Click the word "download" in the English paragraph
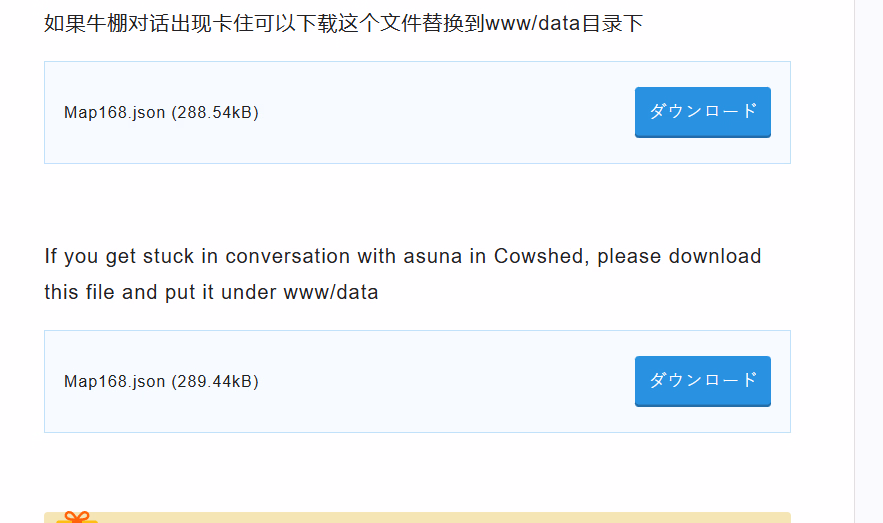 (x=715, y=256)
